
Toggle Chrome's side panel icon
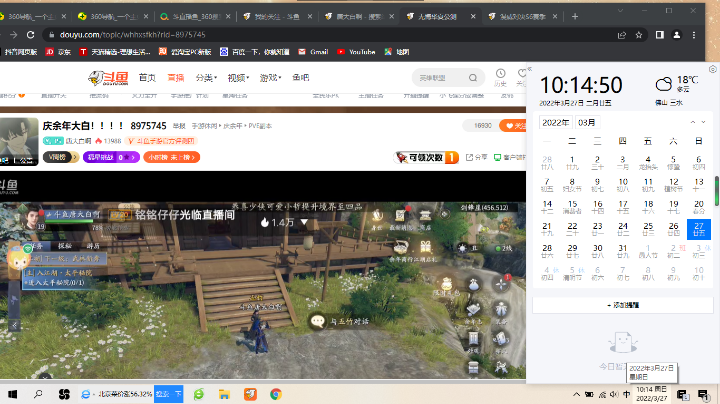(660, 35)
